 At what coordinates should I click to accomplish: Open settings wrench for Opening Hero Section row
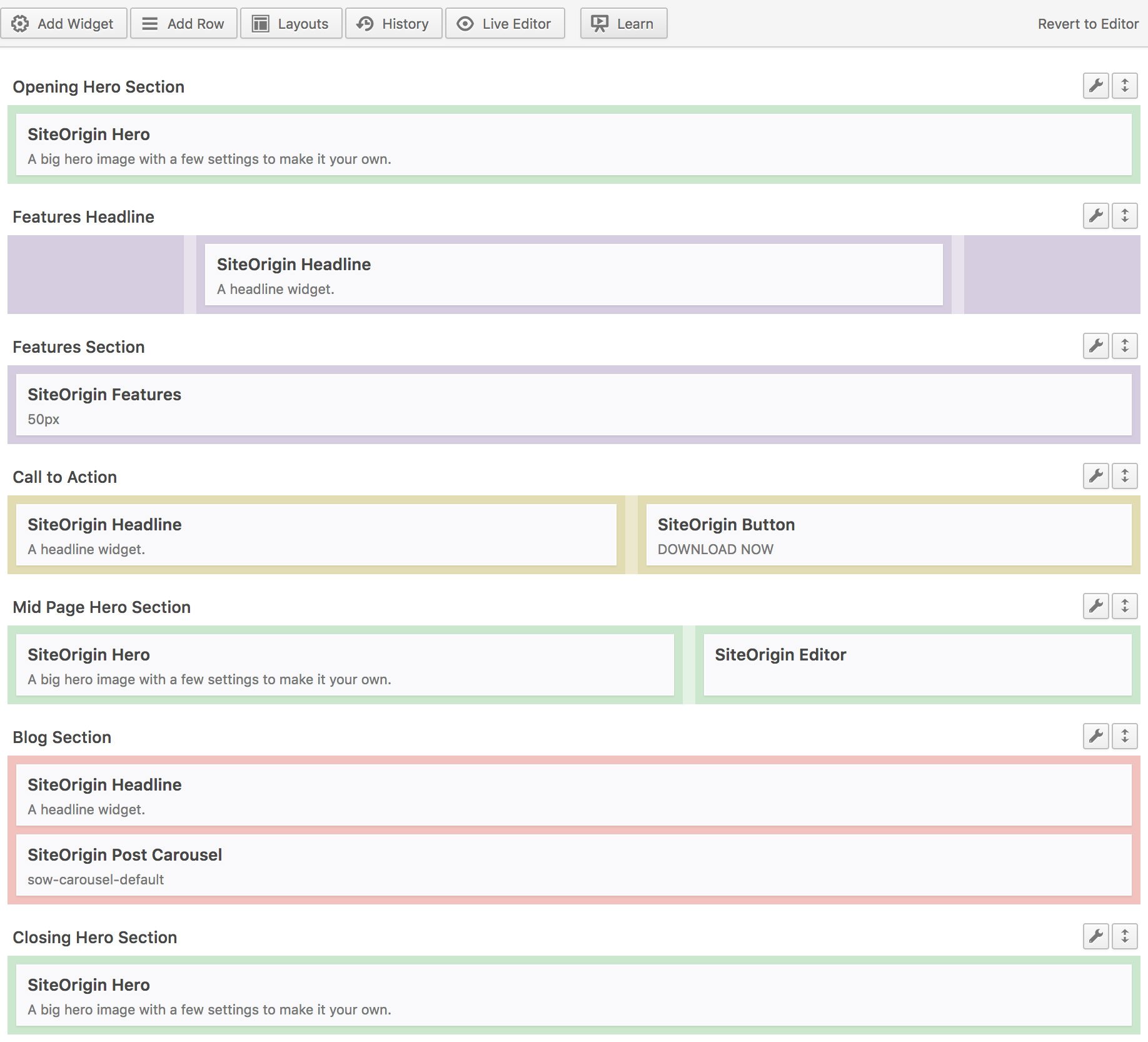pos(1095,86)
